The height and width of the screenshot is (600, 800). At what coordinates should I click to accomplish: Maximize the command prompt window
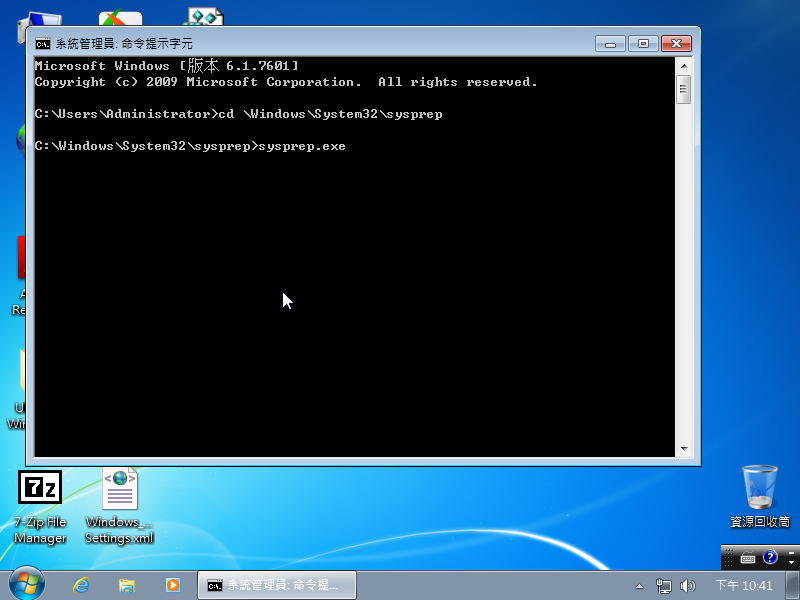coord(643,44)
